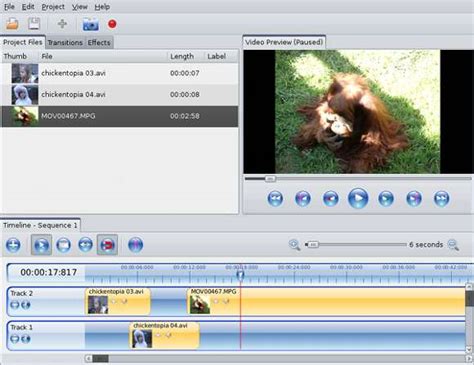The width and height of the screenshot is (474, 365).
Task: Click the up arrow of the timeline vertical scrollbar
Action: tap(469, 286)
